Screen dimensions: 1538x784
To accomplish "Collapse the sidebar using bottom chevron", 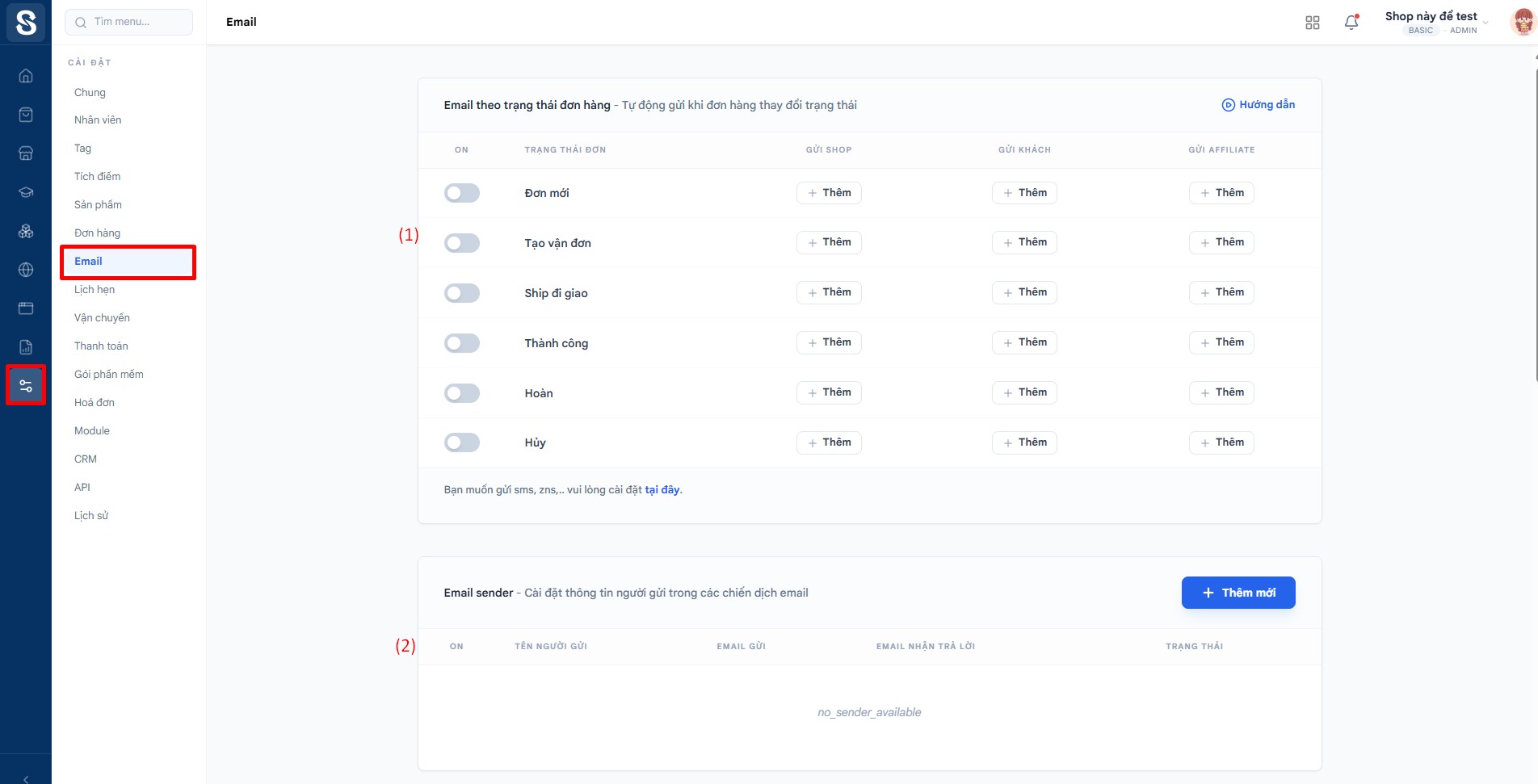I will coord(26,778).
